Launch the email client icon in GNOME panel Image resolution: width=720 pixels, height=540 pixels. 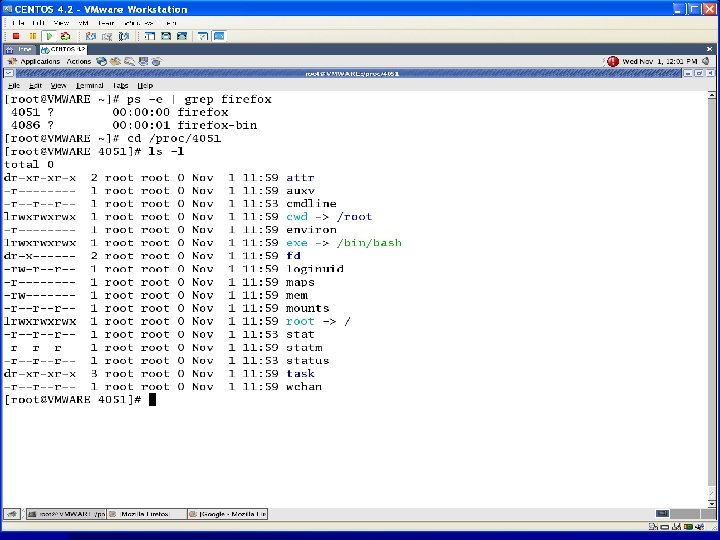point(115,61)
